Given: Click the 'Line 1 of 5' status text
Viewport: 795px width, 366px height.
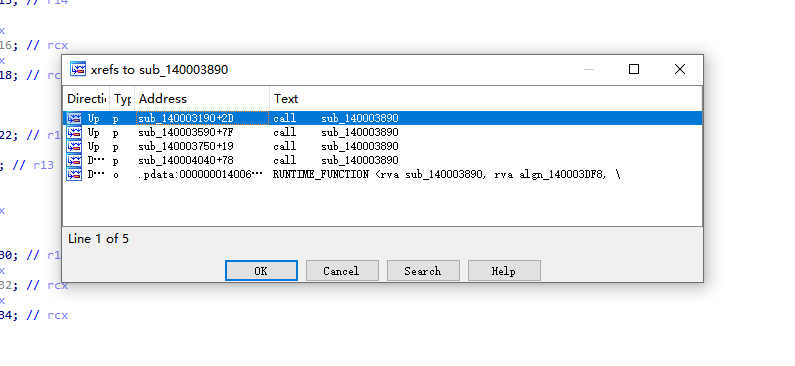Looking at the screenshot, I should [x=98, y=239].
